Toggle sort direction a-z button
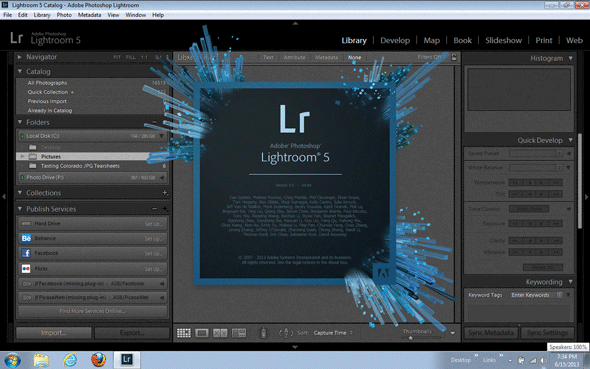The image size is (590, 369). pos(286,333)
